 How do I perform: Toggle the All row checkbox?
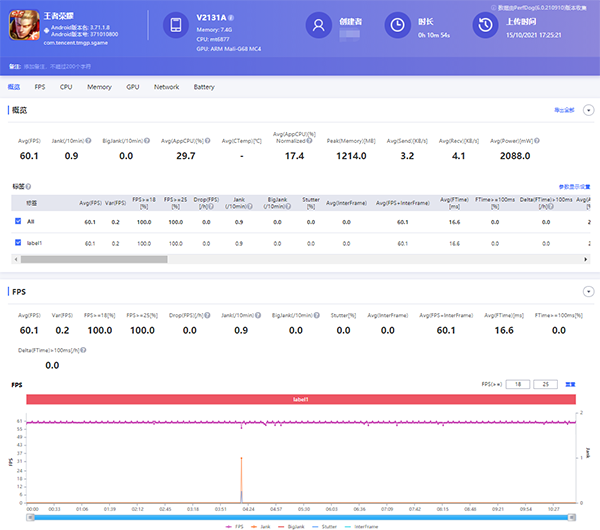click(18, 221)
